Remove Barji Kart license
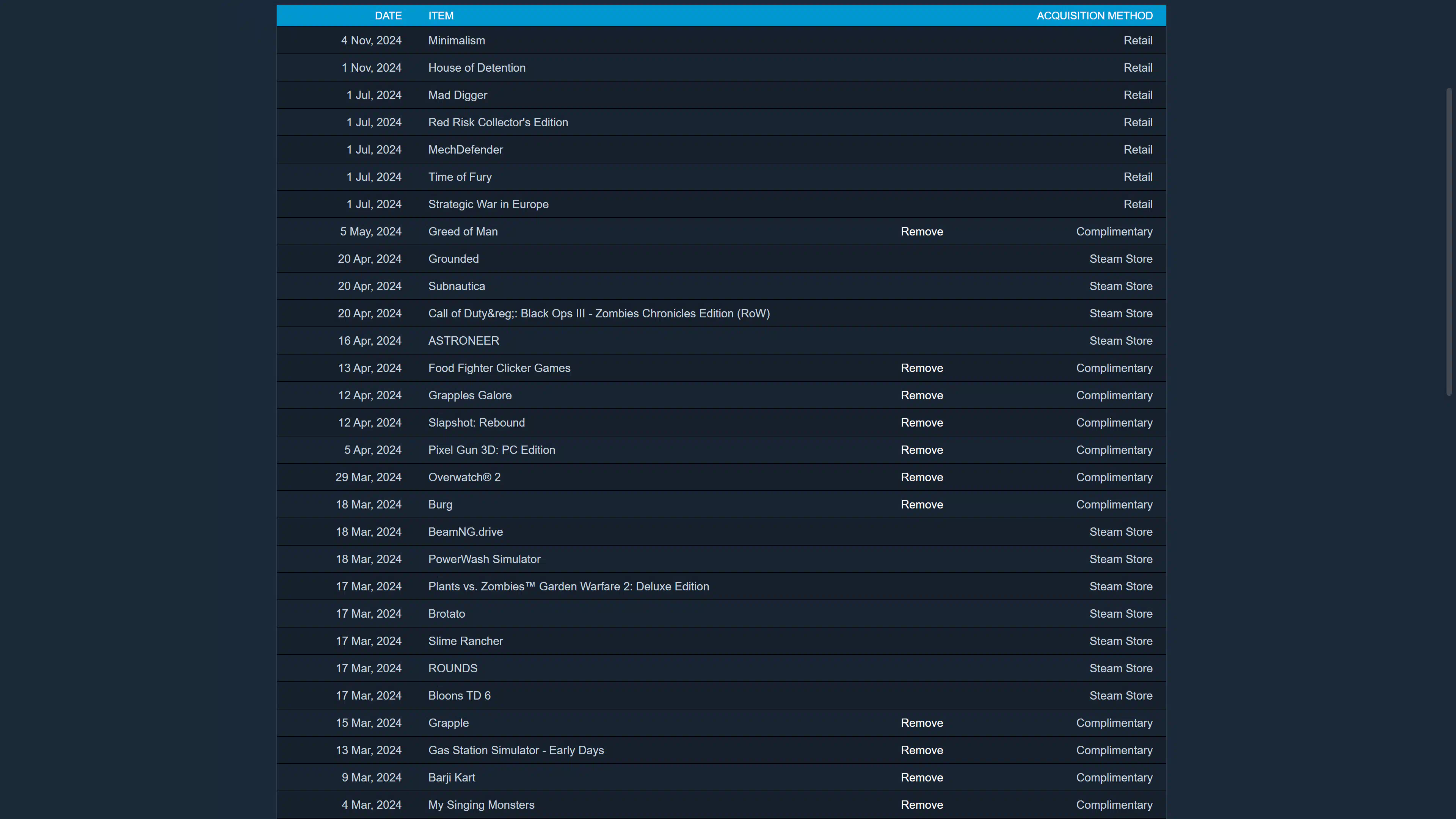Image resolution: width=1456 pixels, height=819 pixels. (x=922, y=778)
